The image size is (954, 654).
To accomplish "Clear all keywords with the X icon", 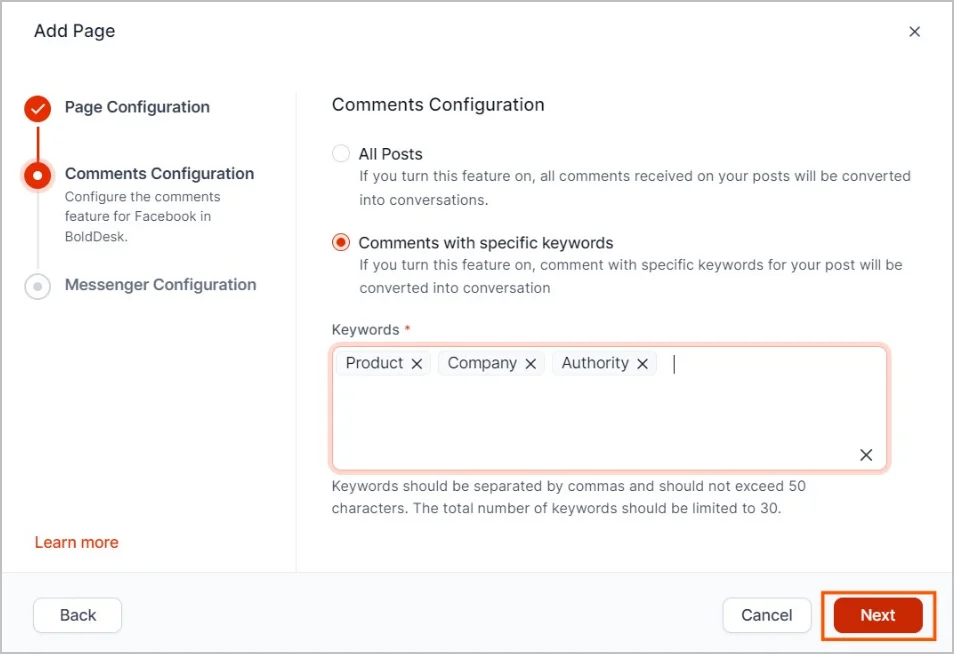I will 866,455.
